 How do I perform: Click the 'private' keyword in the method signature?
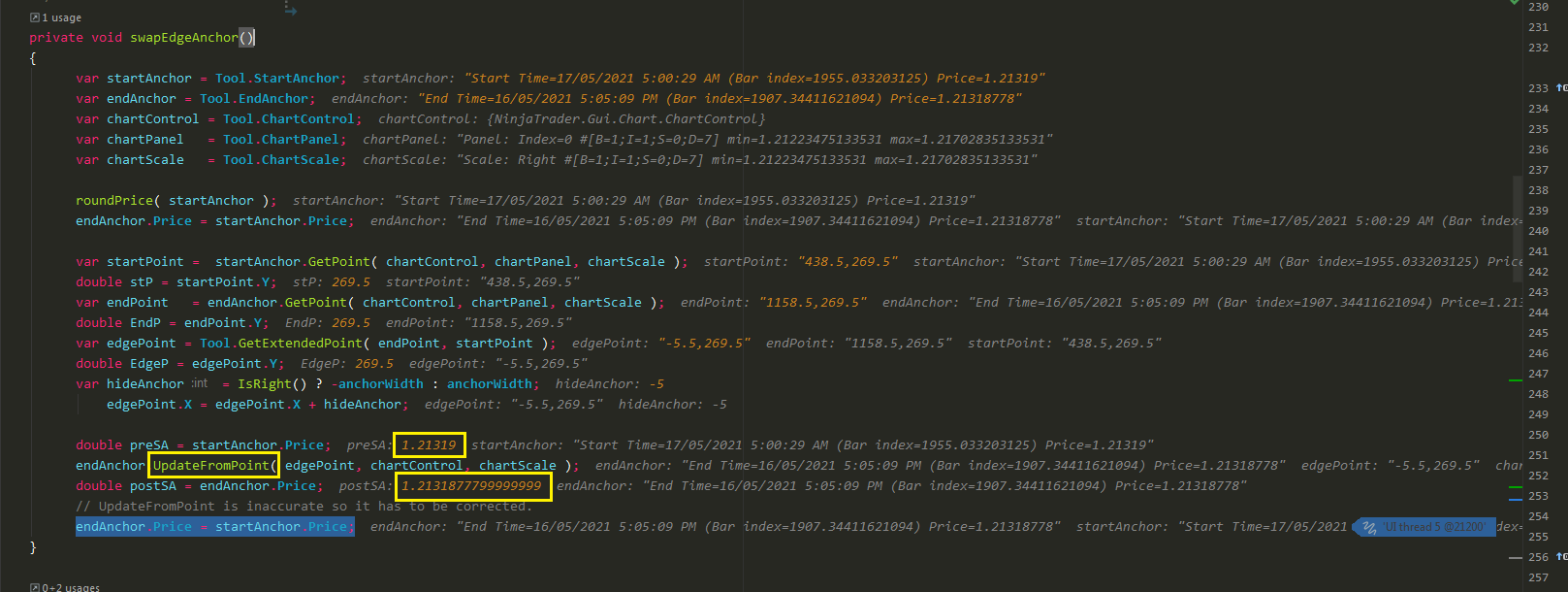(56, 38)
